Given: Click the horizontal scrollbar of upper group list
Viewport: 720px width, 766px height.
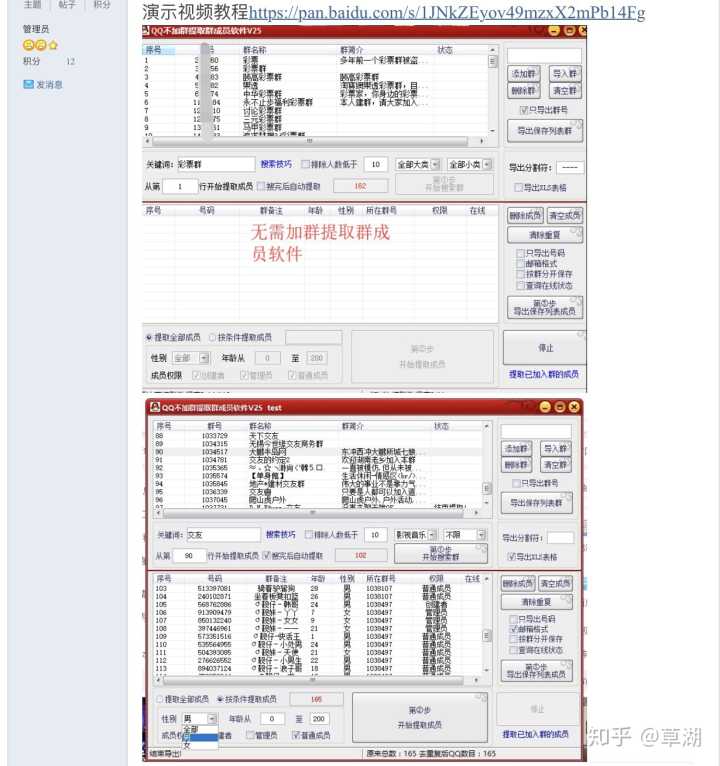Looking at the screenshot, I should 310,141.
